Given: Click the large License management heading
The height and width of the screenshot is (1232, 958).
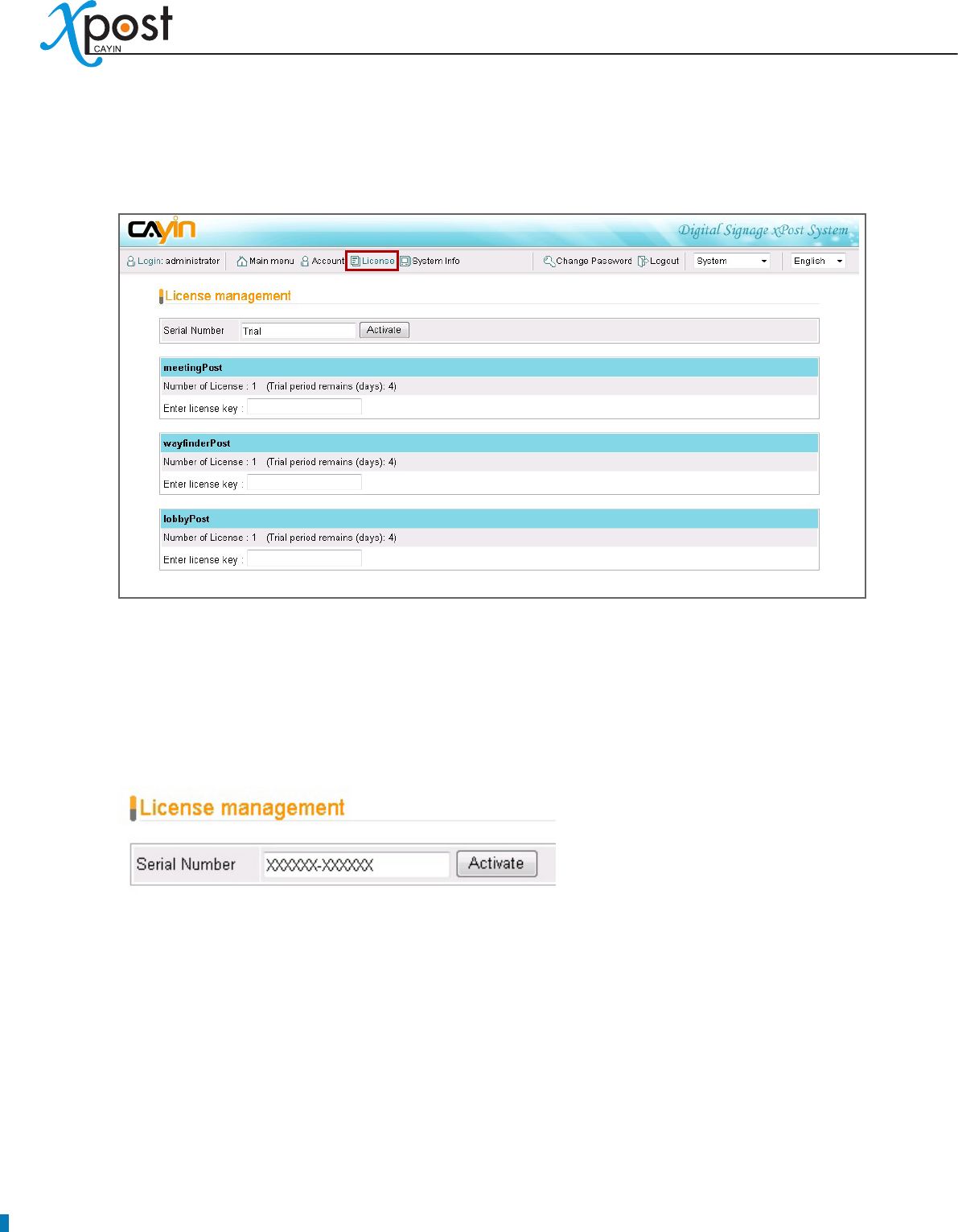Looking at the screenshot, I should coord(242,808).
